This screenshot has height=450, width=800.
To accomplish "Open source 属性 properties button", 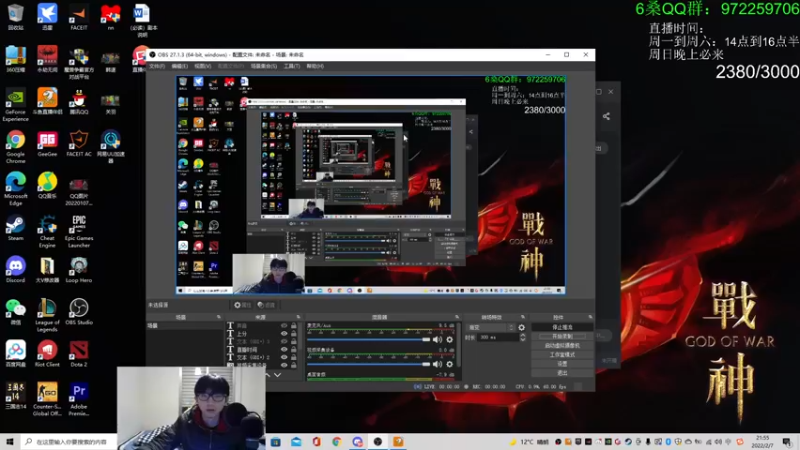I will click(x=243, y=305).
